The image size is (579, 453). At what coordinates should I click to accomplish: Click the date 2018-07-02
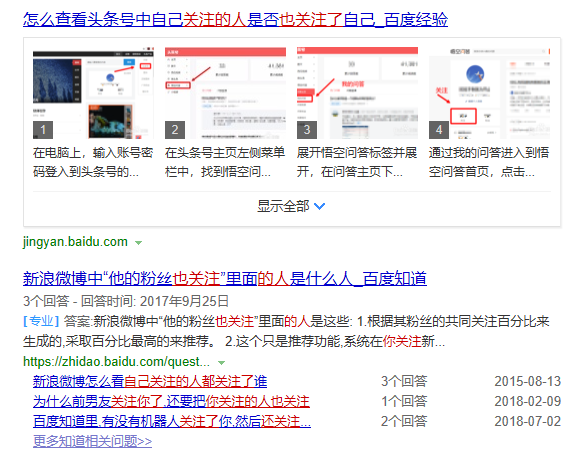click(528, 421)
